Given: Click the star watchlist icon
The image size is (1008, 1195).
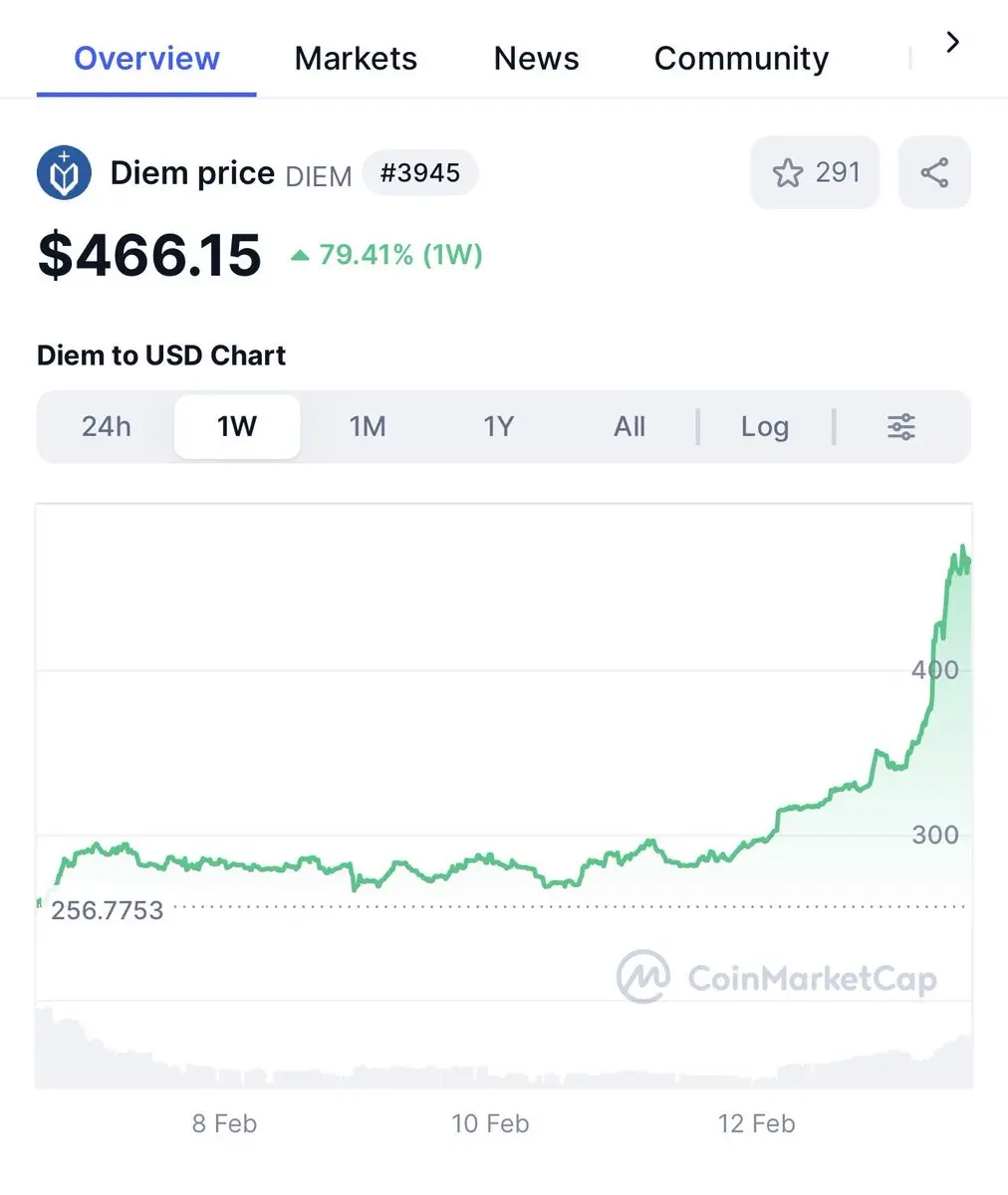Looking at the screenshot, I should pos(787,173).
